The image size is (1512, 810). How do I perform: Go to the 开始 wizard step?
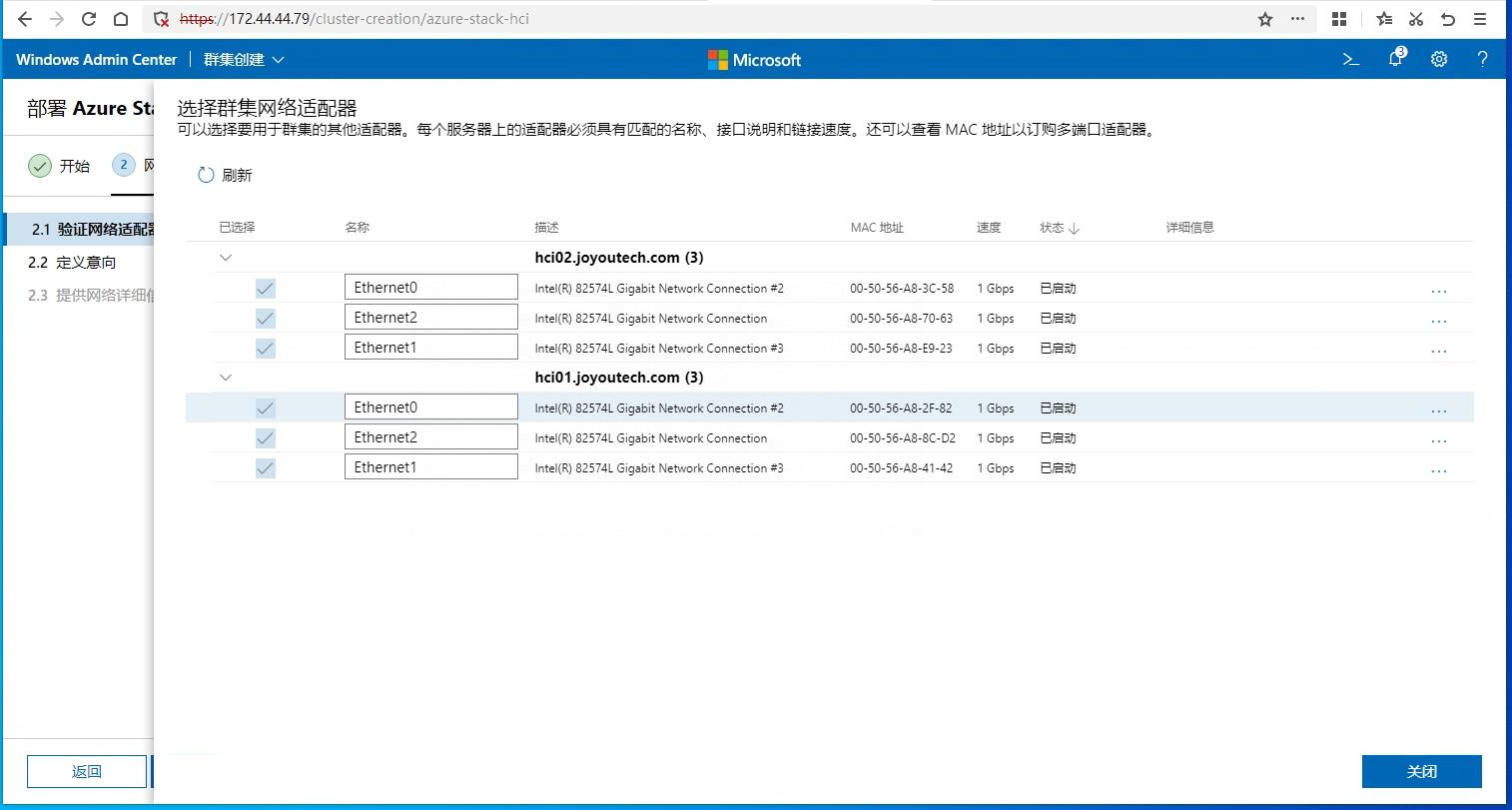[x=59, y=166]
